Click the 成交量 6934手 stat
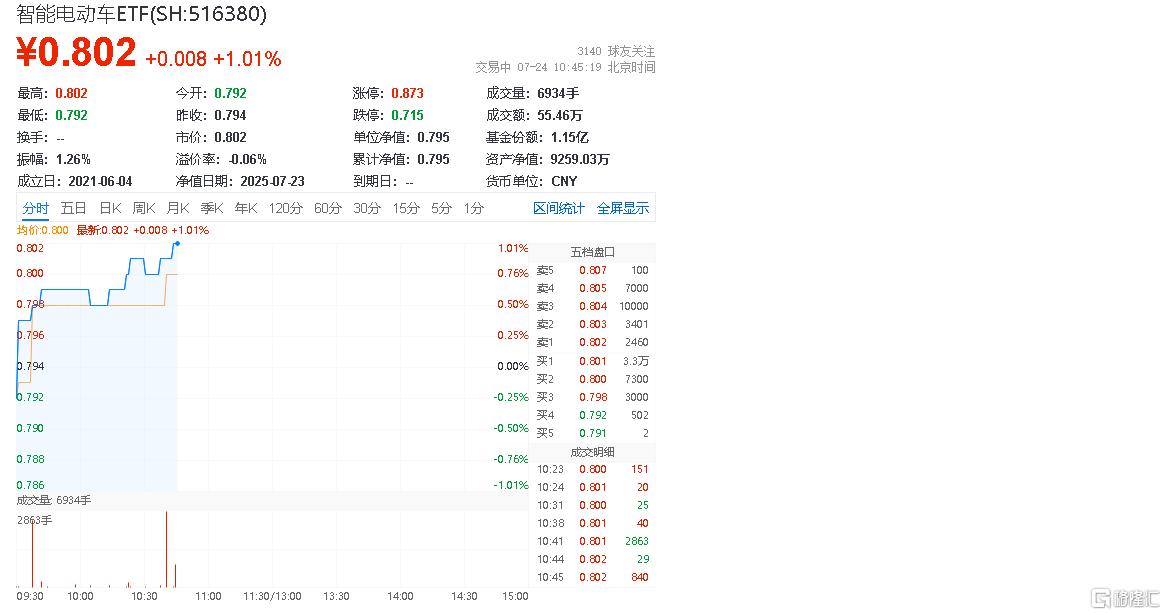1166x615 pixels. [x=532, y=93]
